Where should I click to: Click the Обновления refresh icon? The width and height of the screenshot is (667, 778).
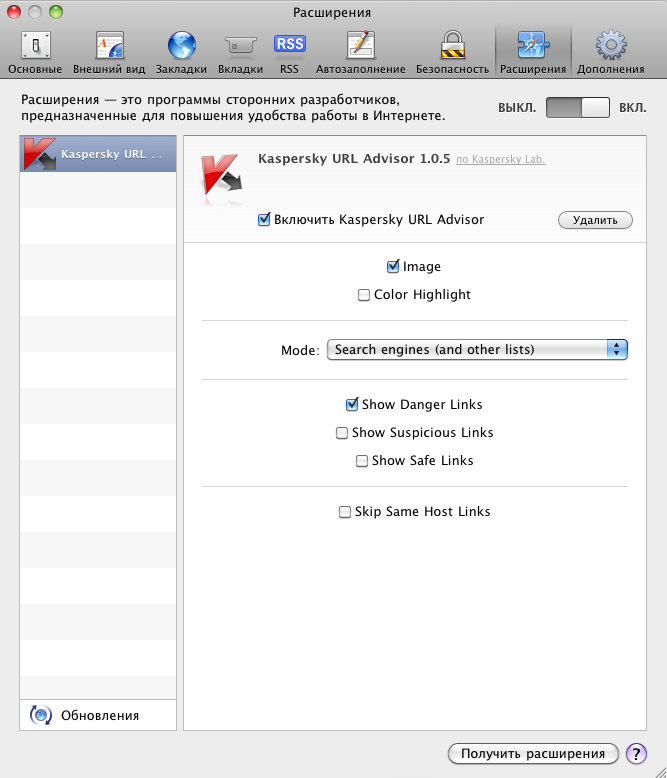(x=41, y=715)
